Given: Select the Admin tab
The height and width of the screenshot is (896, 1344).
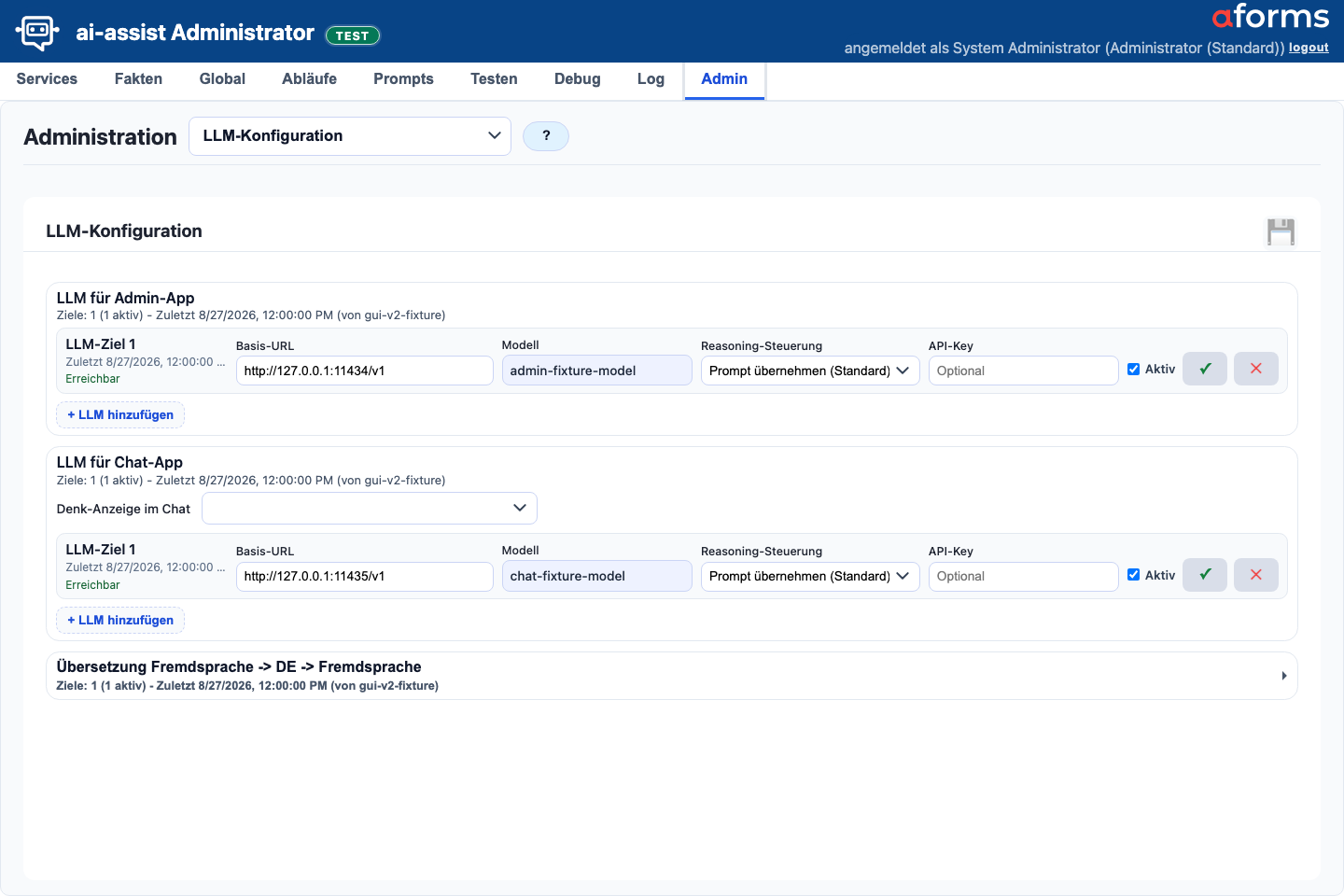Looking at the screenshot, I should pyautogui.click(x=724, y=79).
